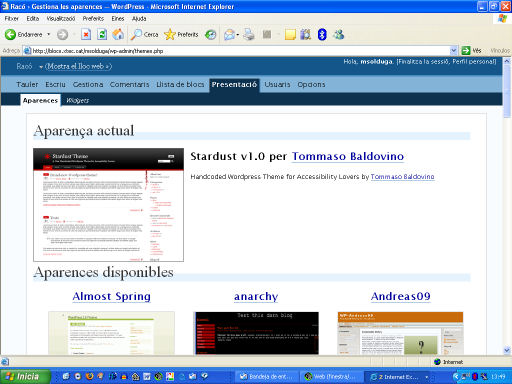Switch to Bandeja de ent... taskbar window

pos(267,377)
